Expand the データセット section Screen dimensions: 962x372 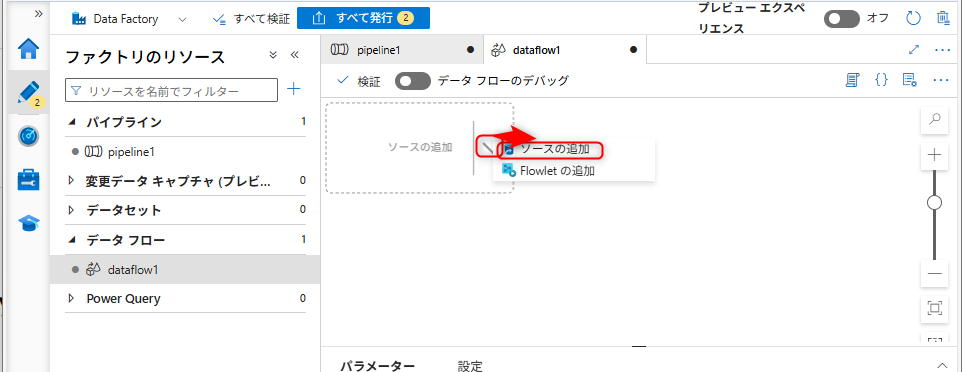click(71, 209)
